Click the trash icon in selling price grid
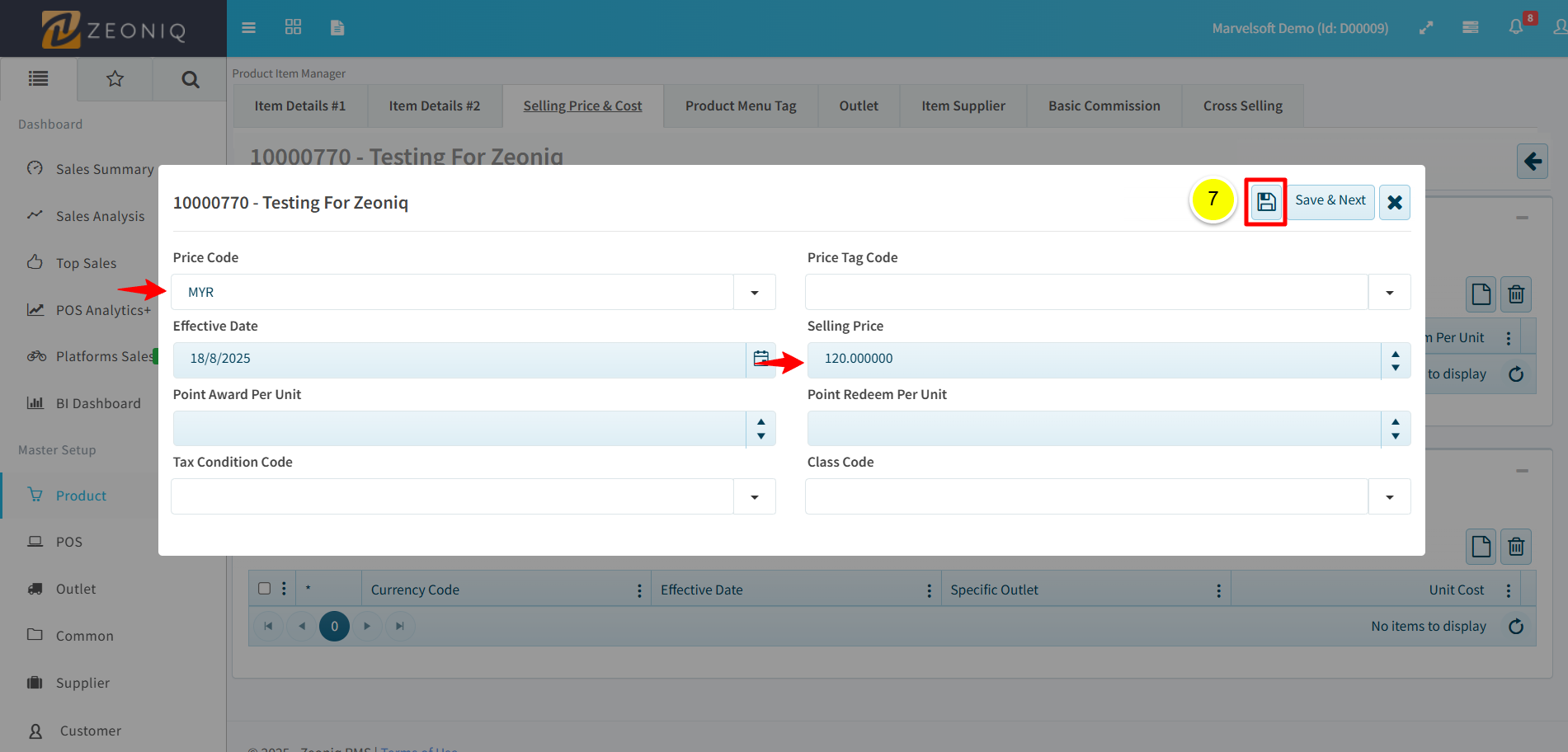Viewport: 1568px width, 752px height. 1516,294
